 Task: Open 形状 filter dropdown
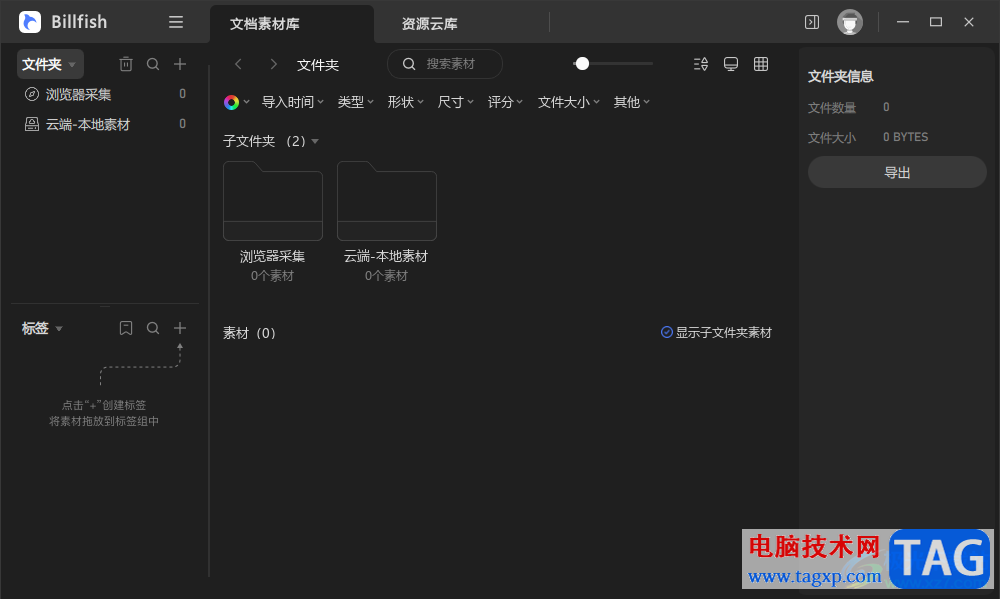[x=406, y=102]
